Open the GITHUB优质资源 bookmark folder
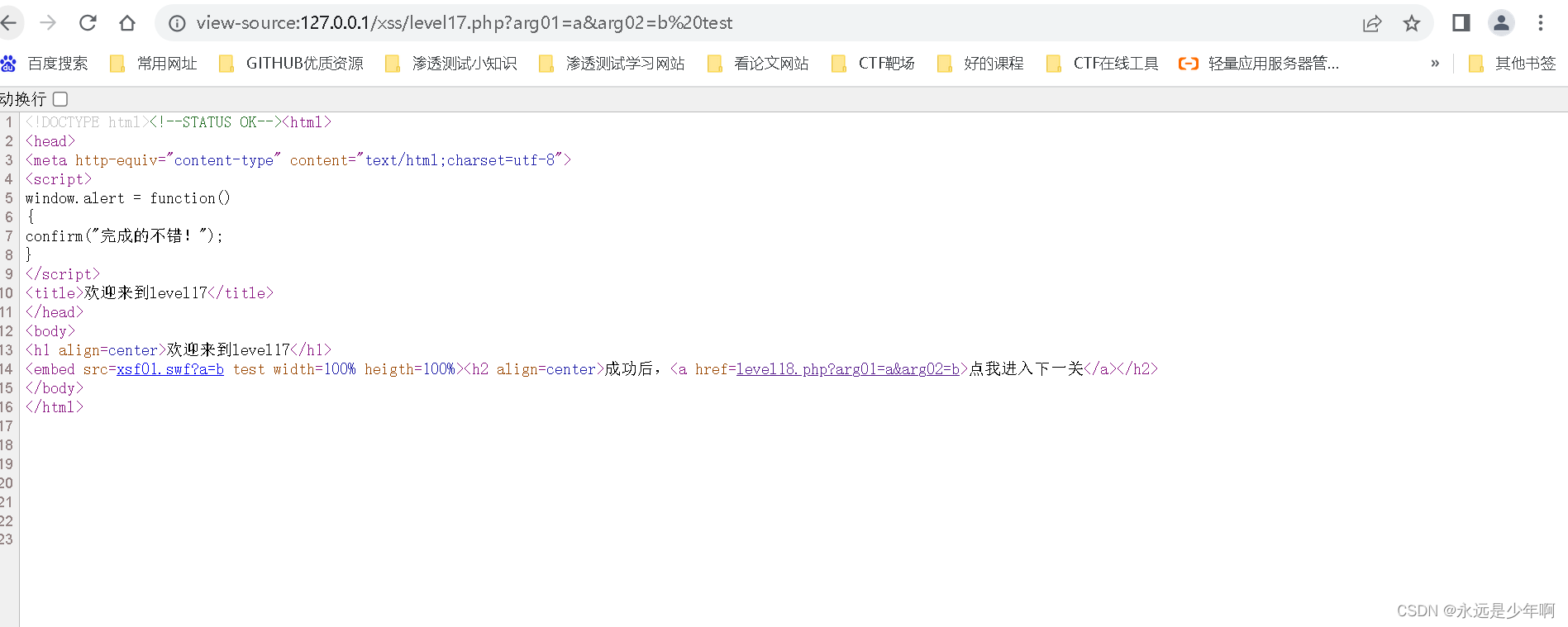 pos(291,64)
